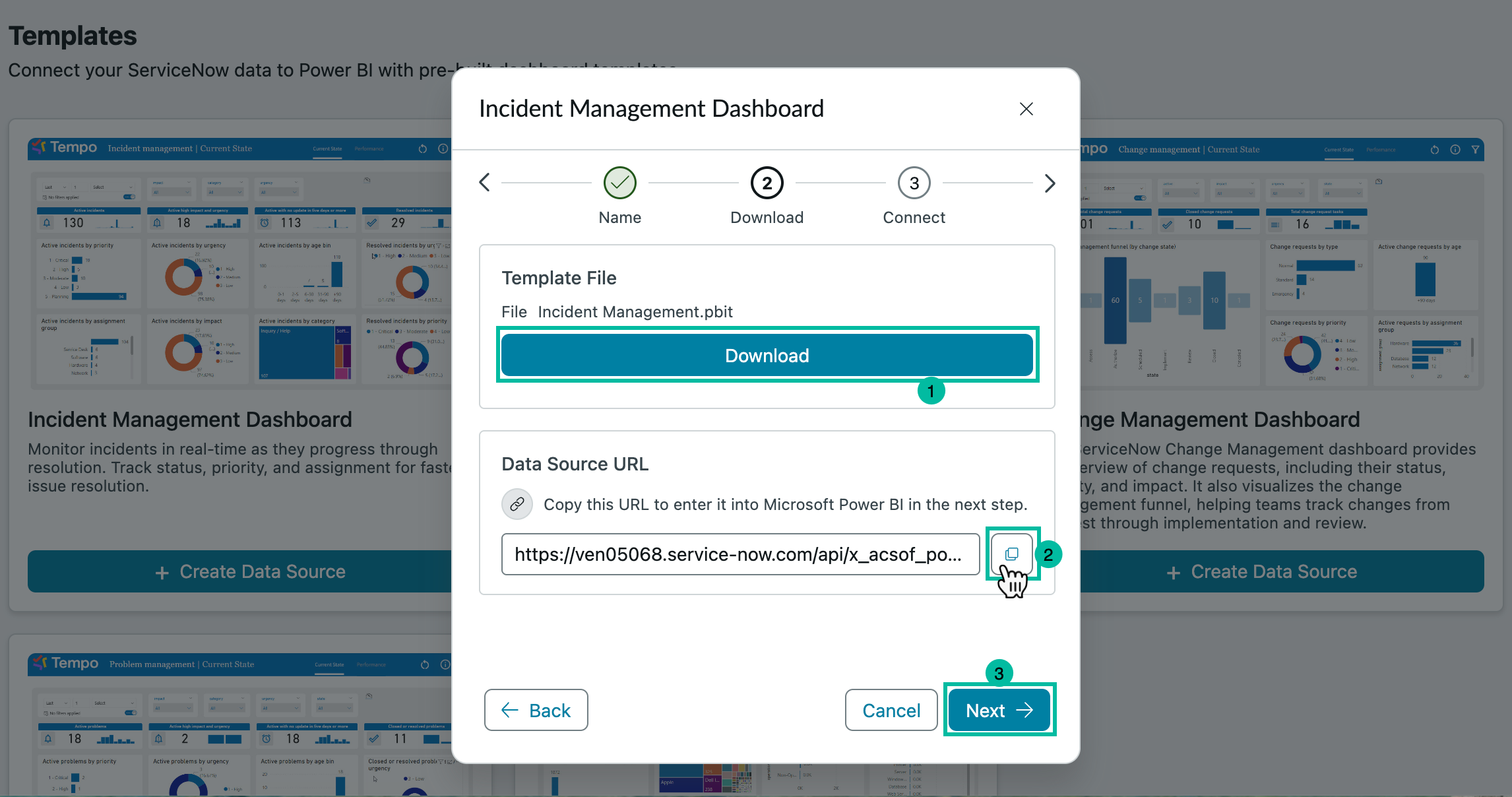Image resolution: width=1512 pixels, height=797 pixels.
Task: Click the Template File section heading
Action: click(x=559, y=278)
